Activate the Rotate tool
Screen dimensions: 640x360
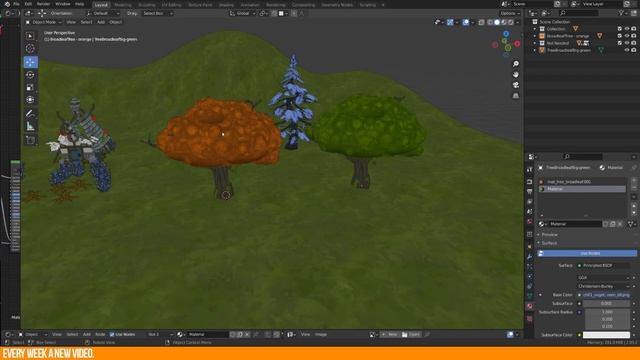[30, 75]
